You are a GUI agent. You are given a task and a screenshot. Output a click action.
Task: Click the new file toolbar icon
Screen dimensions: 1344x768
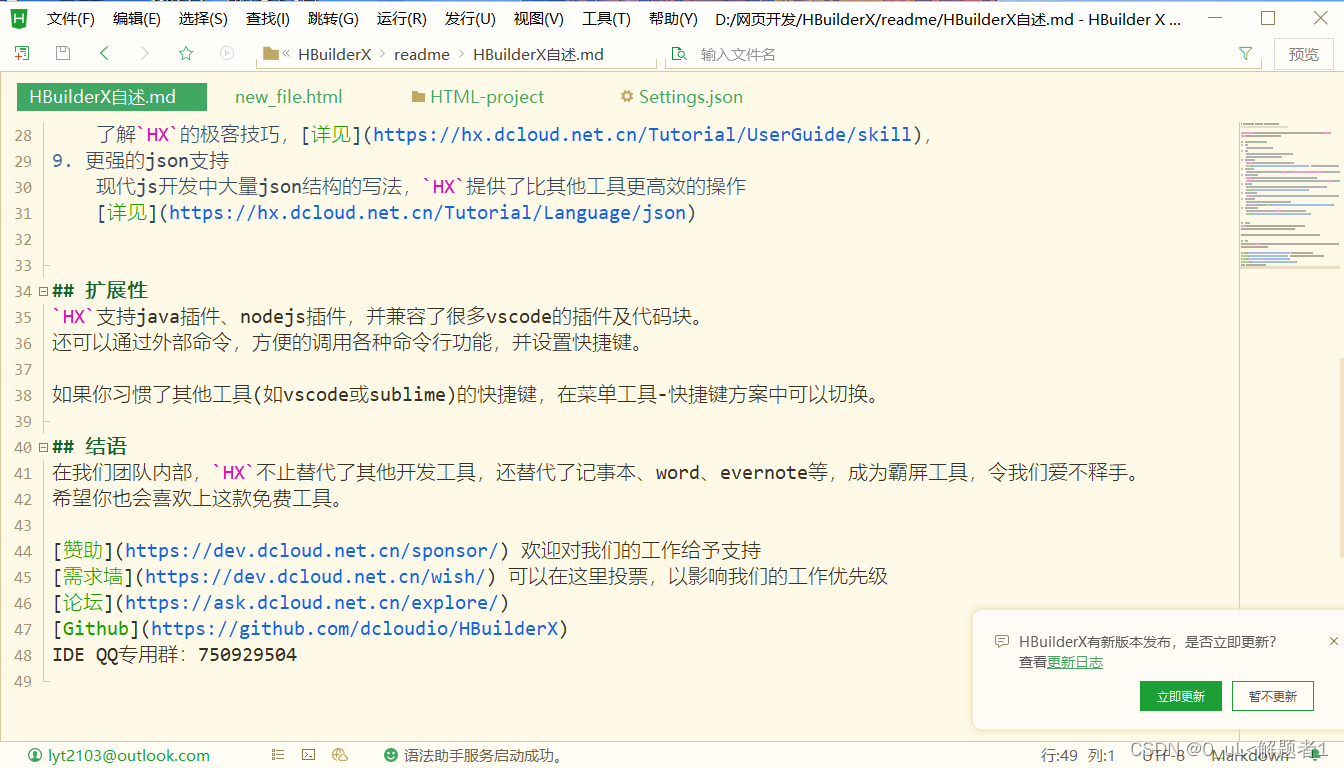(x=22, y=54)
